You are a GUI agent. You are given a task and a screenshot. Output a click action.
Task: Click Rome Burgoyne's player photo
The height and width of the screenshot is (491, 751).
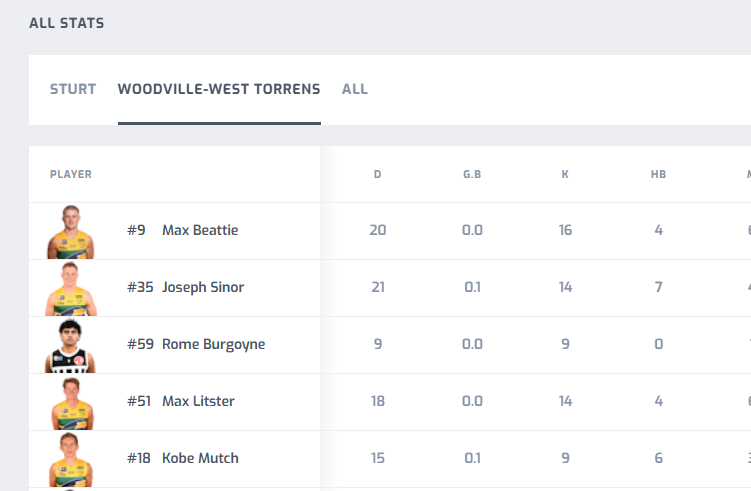(70, 346)
